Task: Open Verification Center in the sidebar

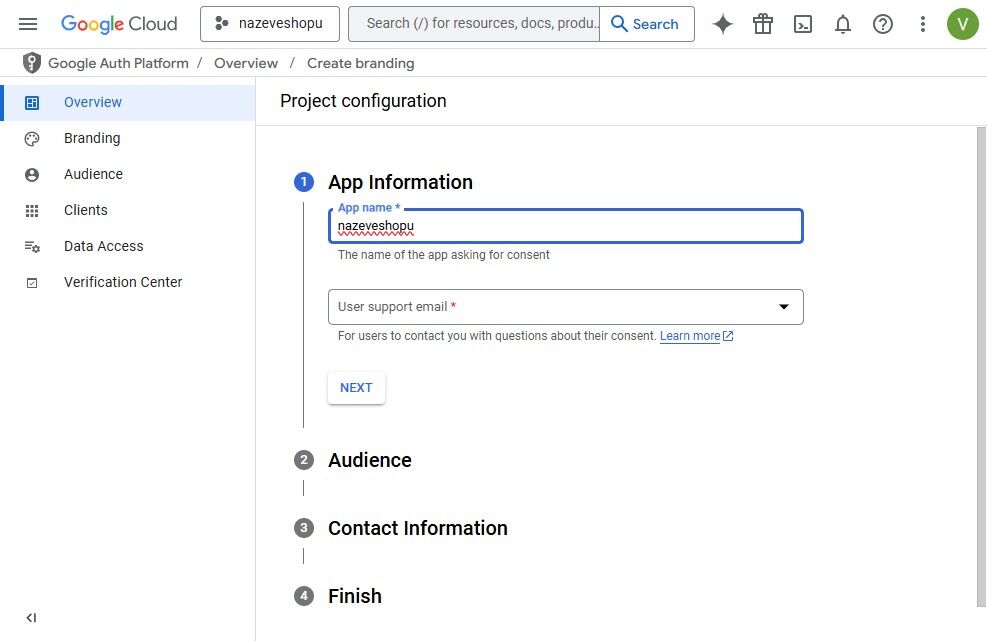Action: 123,282
